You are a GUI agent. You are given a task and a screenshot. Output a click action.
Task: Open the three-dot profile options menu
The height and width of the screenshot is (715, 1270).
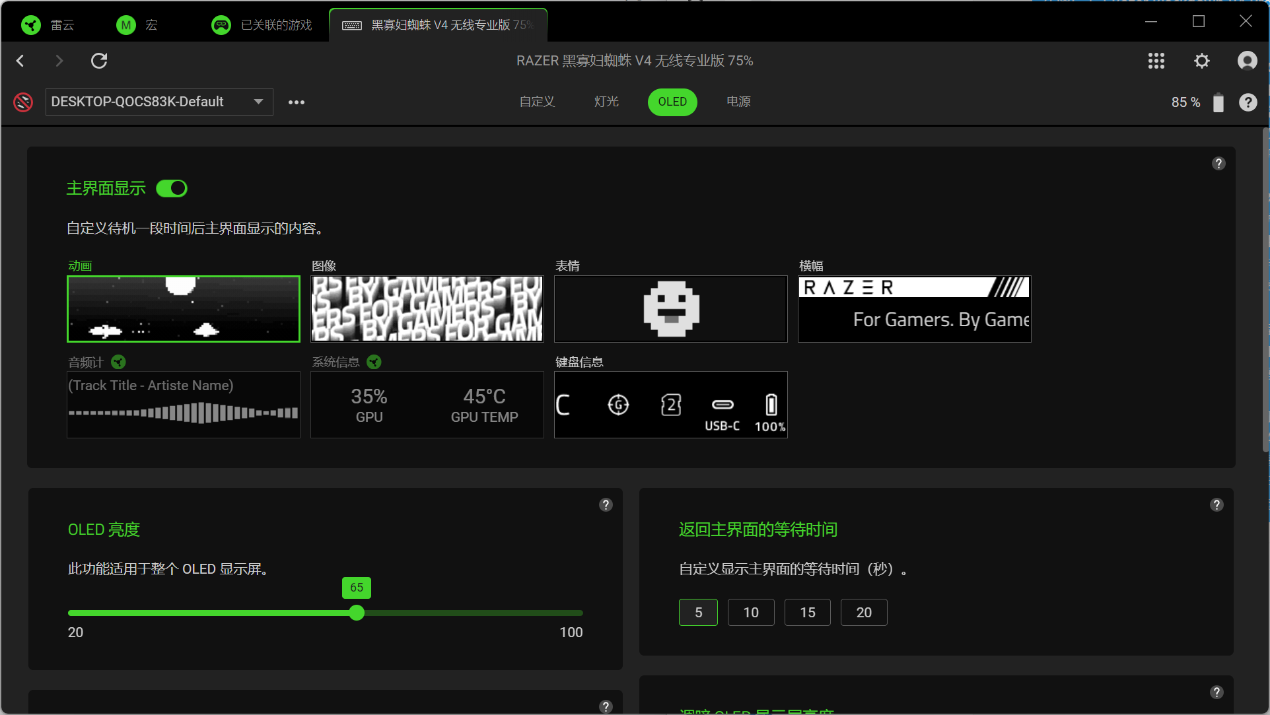coord(296,102)
